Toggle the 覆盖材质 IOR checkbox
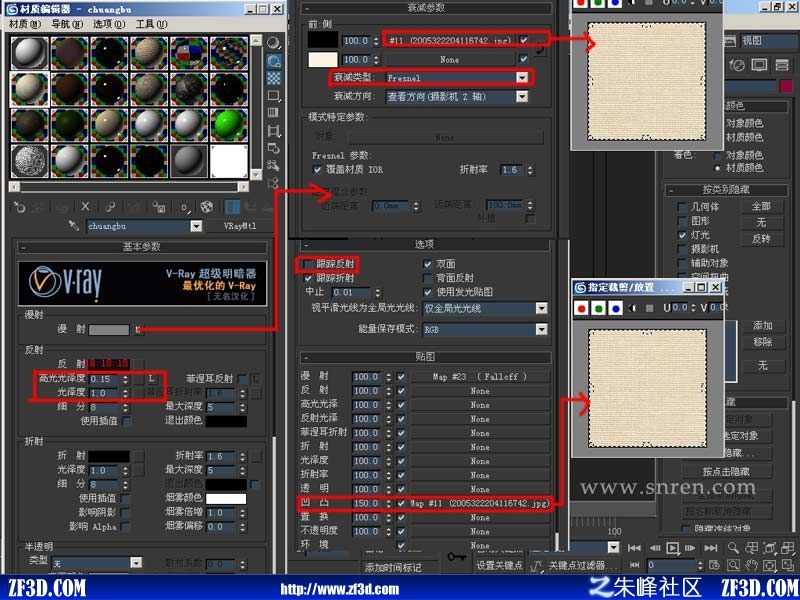800x600 pixels. (317, 169)
